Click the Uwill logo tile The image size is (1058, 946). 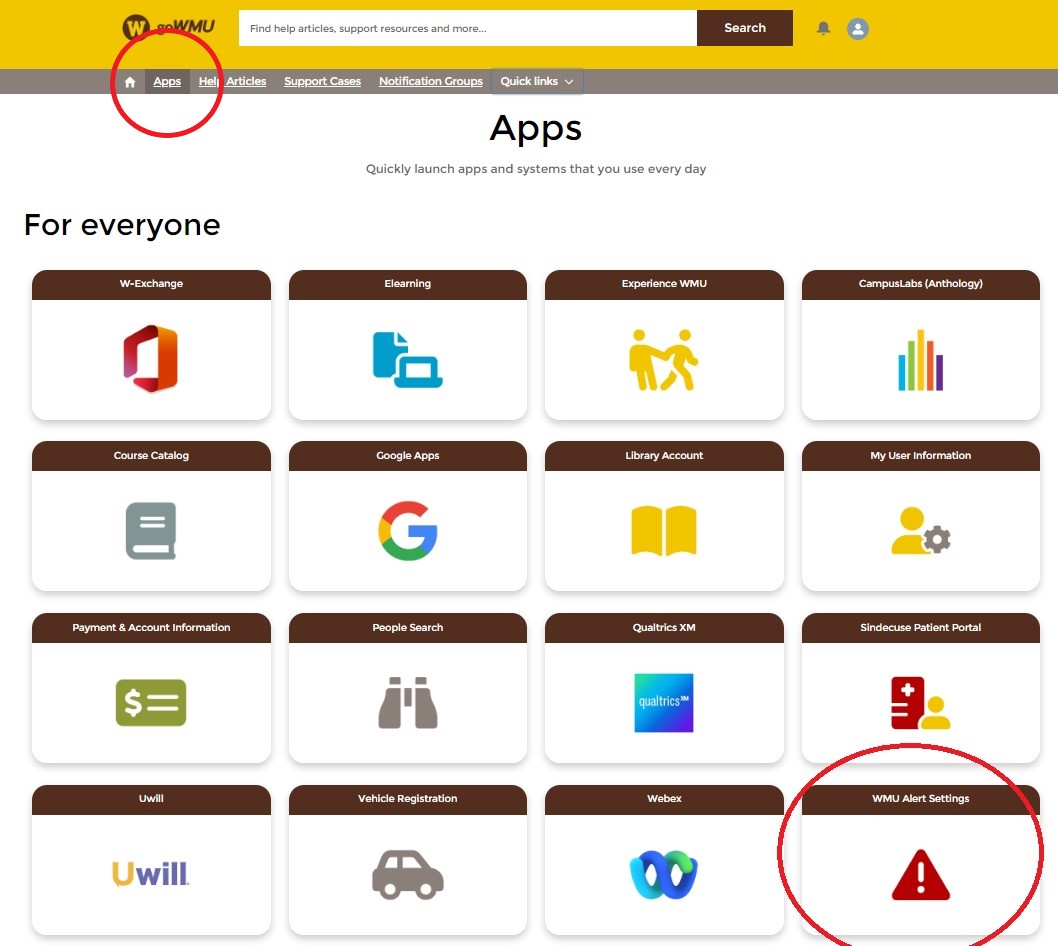pyautogui.click(x=150, y=874)
